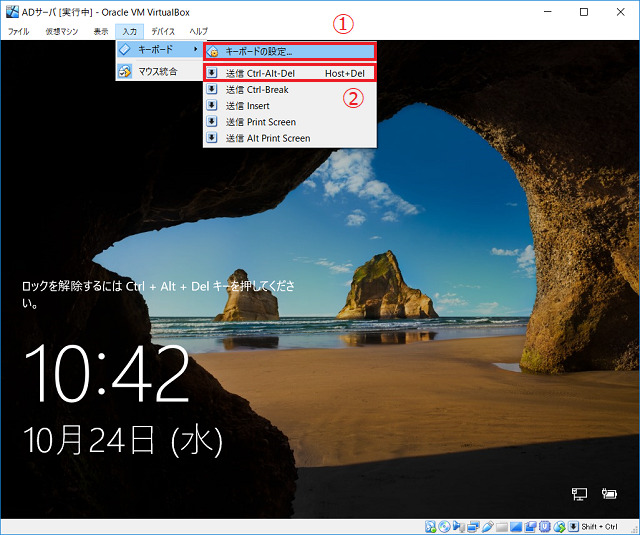Click the shared folders status icon

502,527
